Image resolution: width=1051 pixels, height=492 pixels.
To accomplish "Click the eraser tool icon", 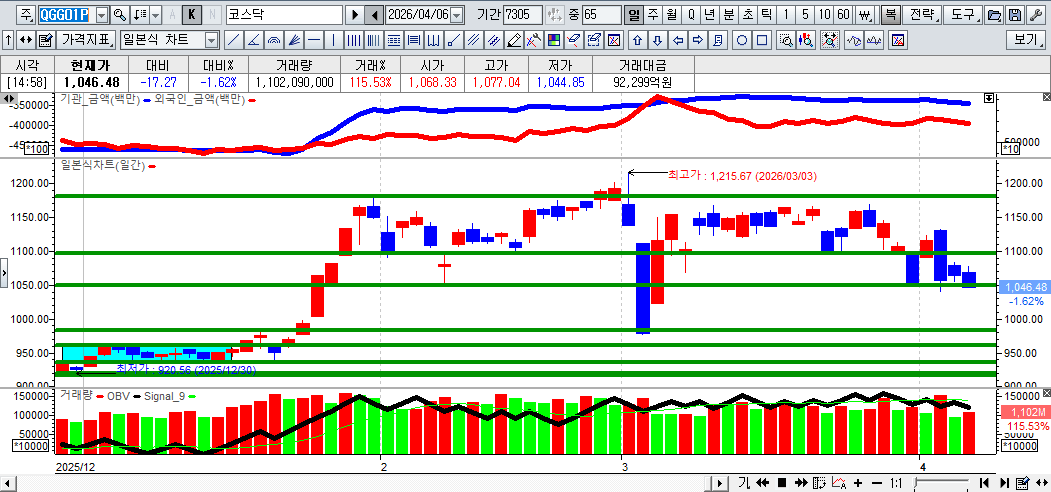I will coord(514,40).
